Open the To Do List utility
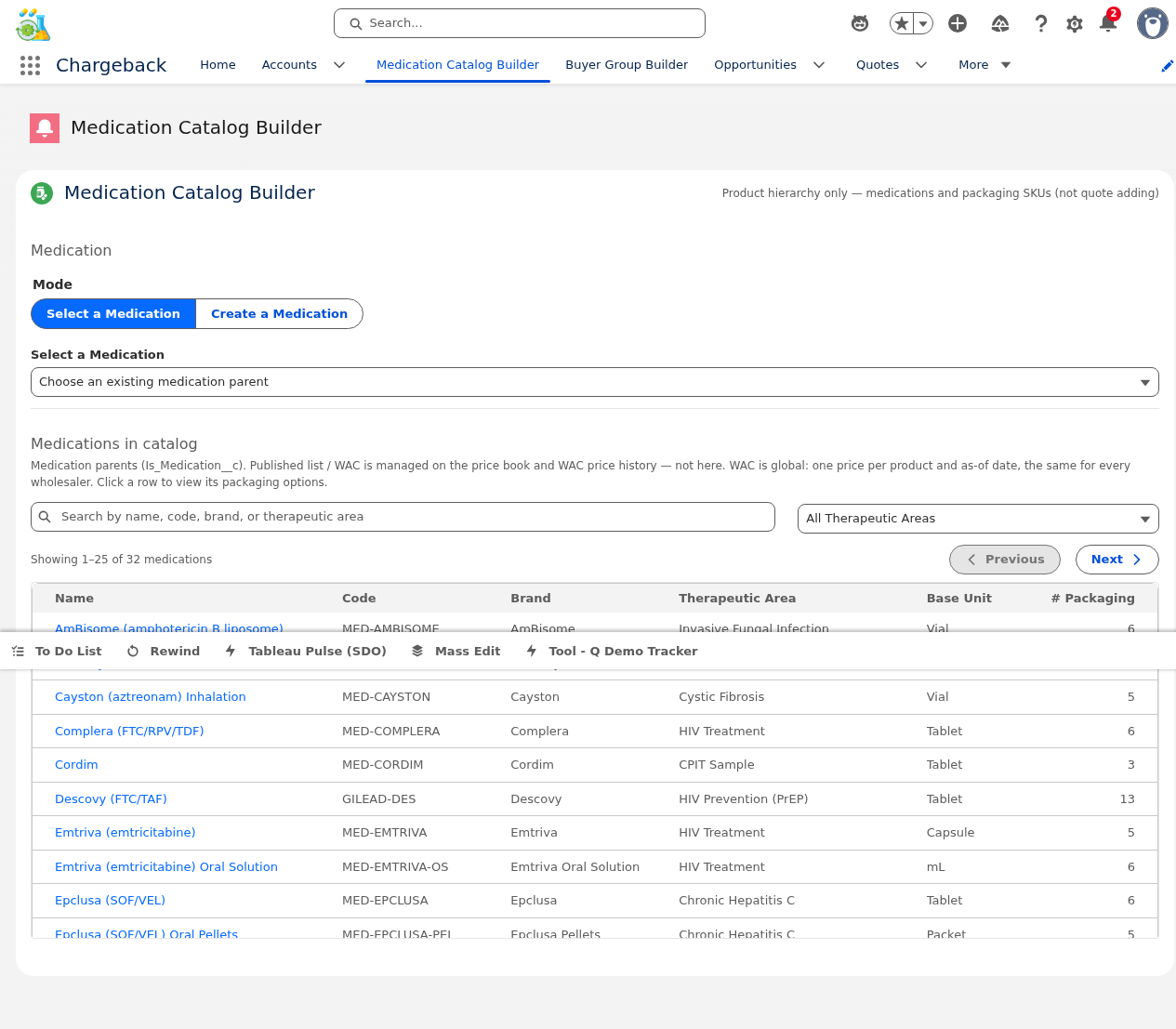Screen dimensions: 1176x1029 57,652
